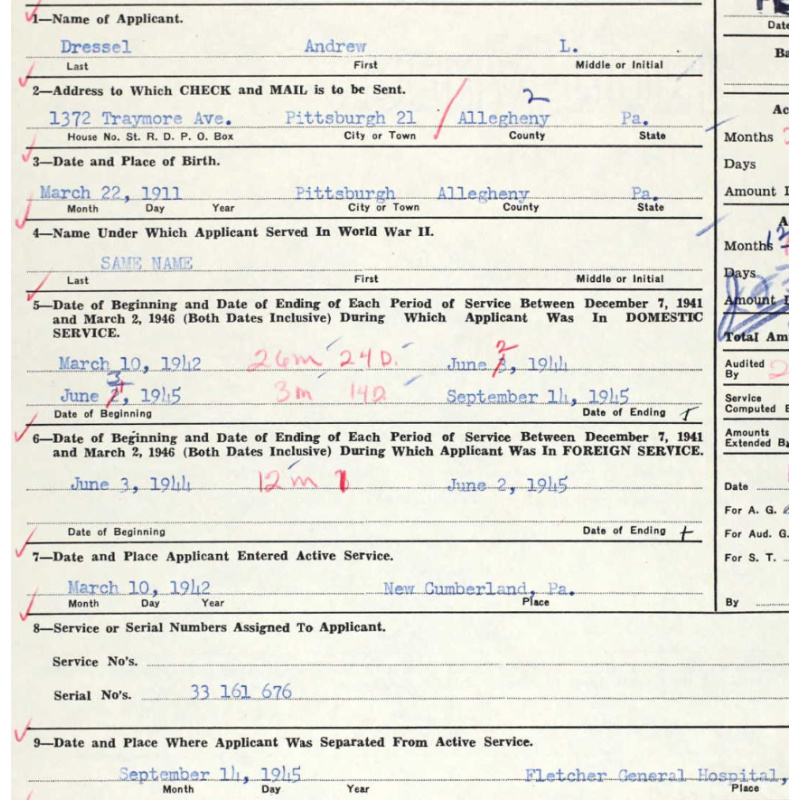The image size is (800, 800).
Task: Select domestic service start "March 10, 1942" in section 5
Action: click(130, 364)
